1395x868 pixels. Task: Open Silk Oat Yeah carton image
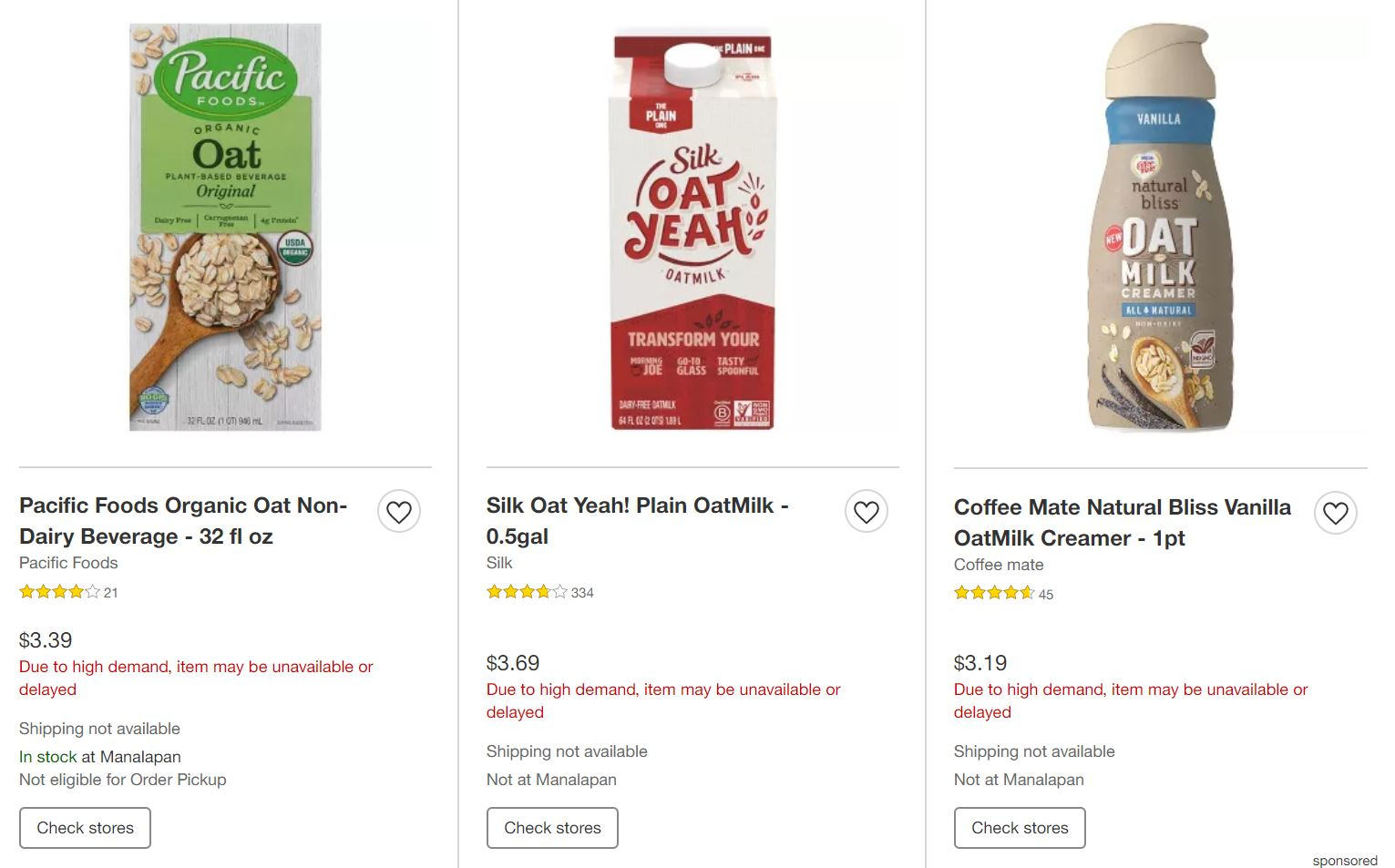point(692,228)
